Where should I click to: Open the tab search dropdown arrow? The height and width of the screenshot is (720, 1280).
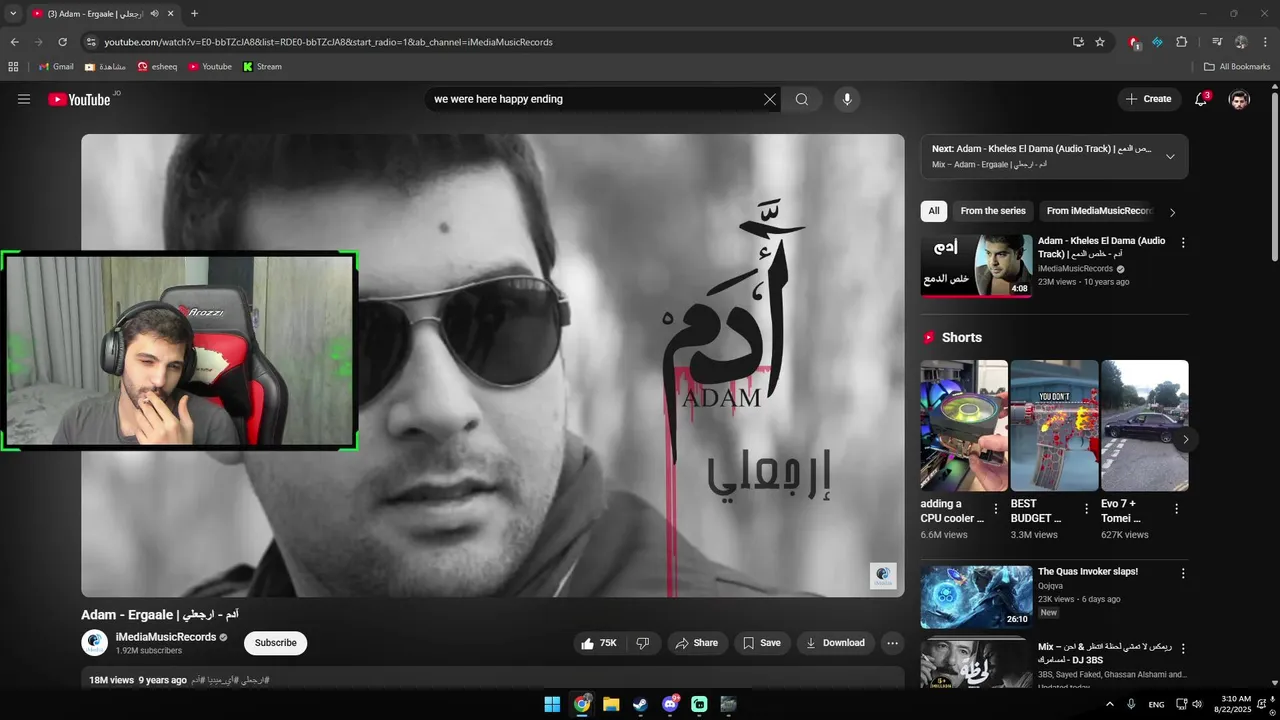pyautogui.click(x=12, y=14)
